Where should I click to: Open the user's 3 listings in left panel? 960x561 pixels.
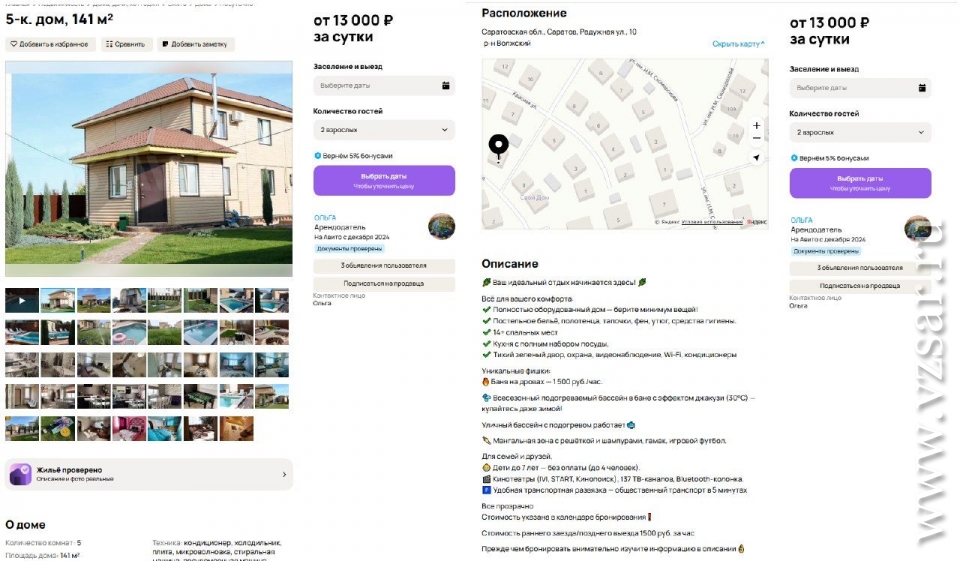point(384,266)
